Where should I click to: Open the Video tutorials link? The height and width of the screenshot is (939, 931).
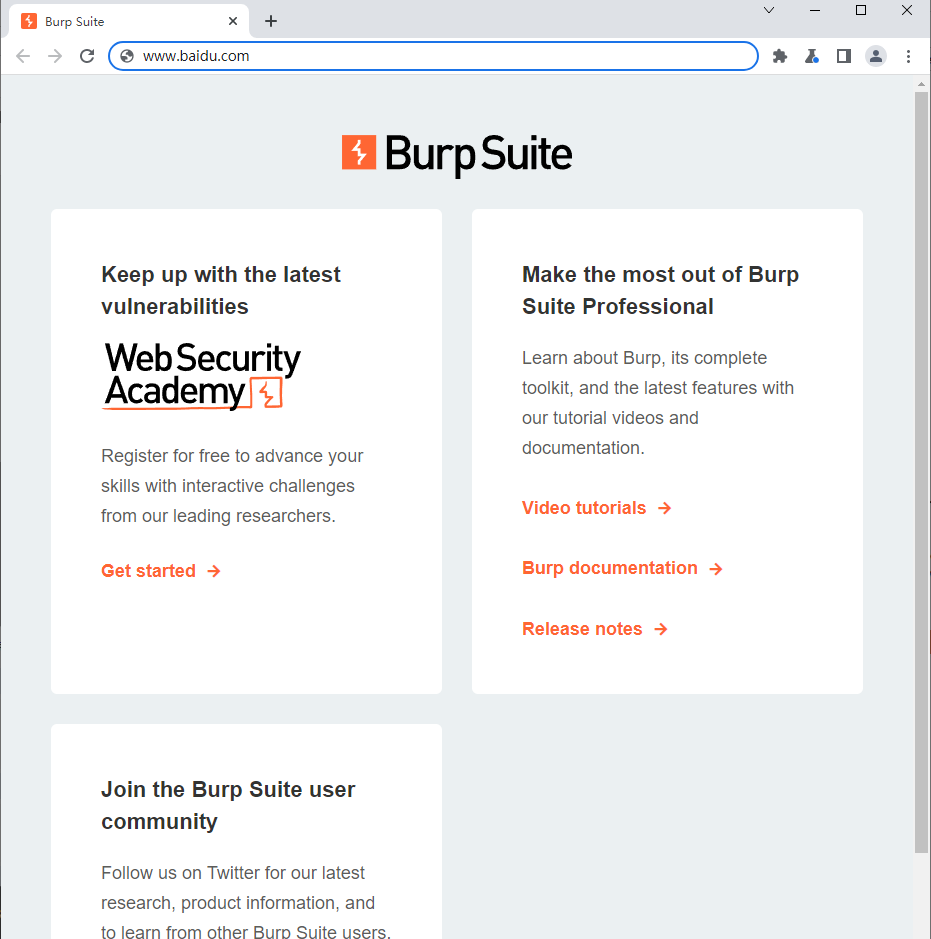click(596, 508)
